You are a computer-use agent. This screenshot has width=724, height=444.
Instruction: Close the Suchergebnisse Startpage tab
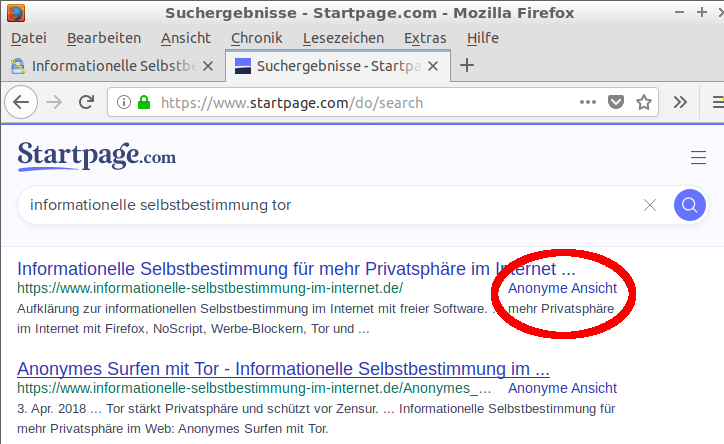pyautogui.click(x=433, y=66)
